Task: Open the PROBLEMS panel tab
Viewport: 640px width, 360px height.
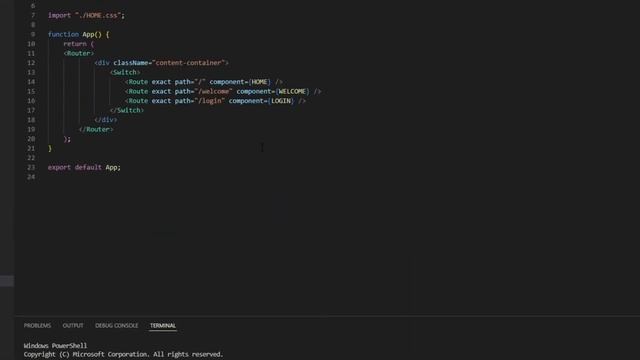Action: [x=37, y=325]
